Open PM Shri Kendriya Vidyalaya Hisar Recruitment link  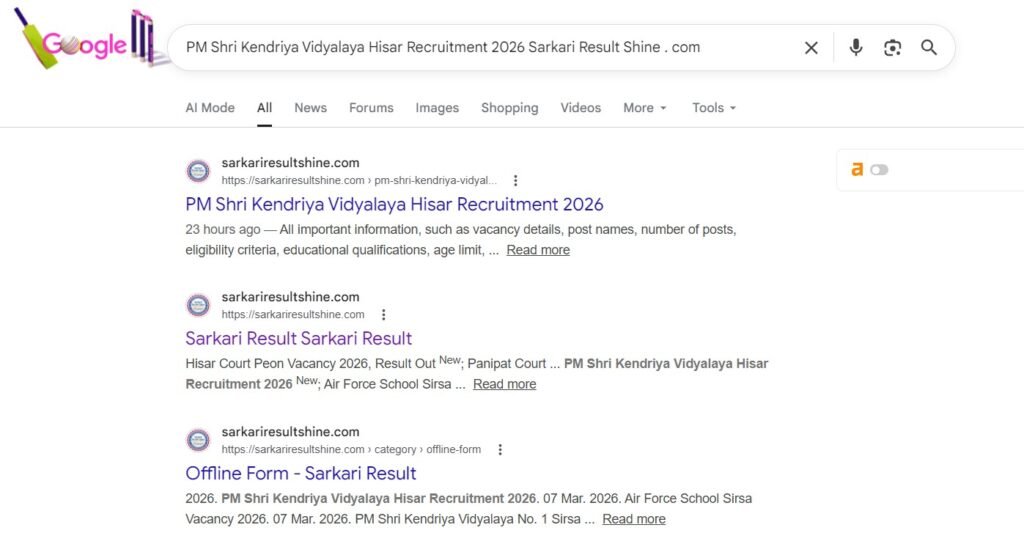(394, 205)
